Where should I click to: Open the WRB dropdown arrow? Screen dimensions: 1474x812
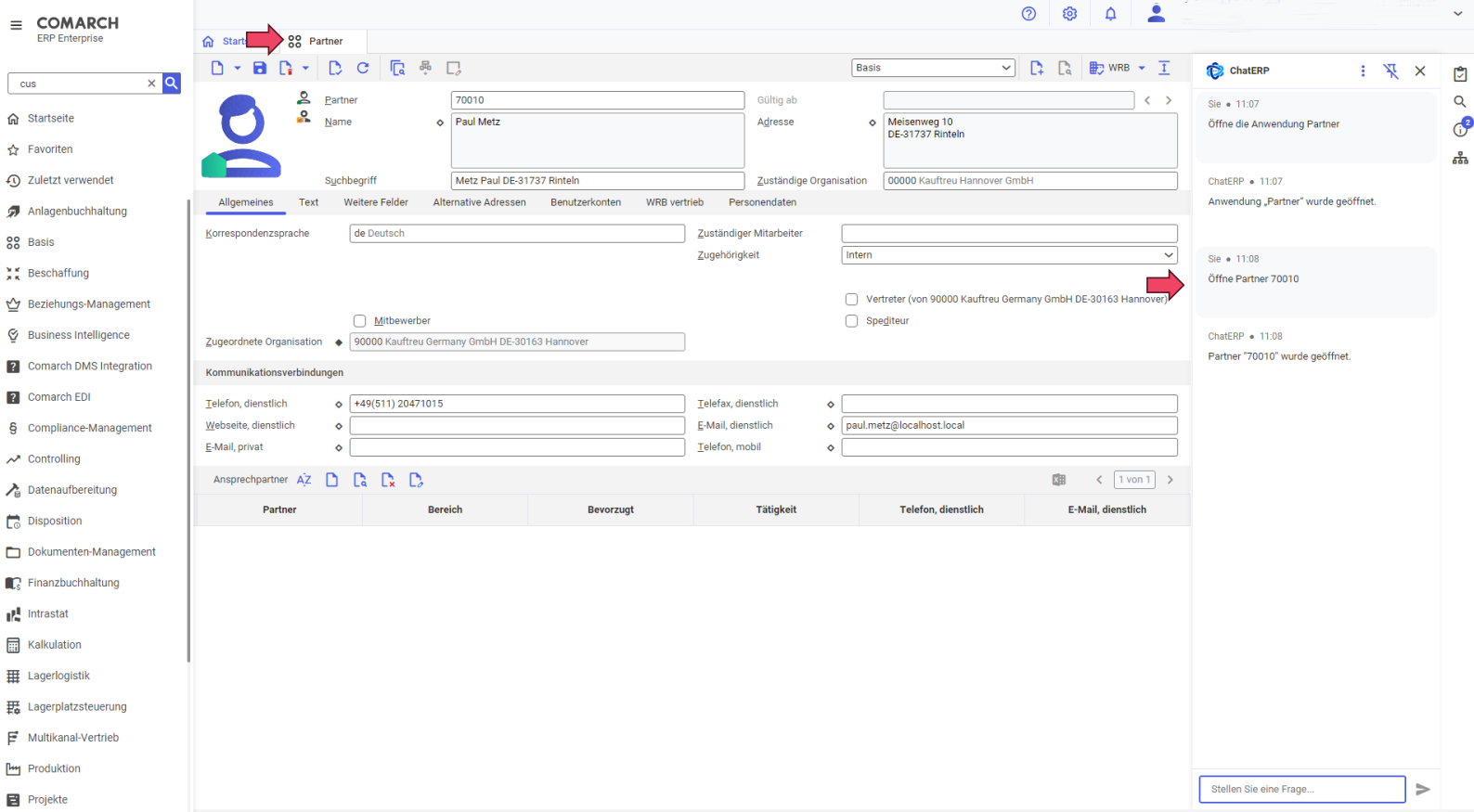point(1142,68)
